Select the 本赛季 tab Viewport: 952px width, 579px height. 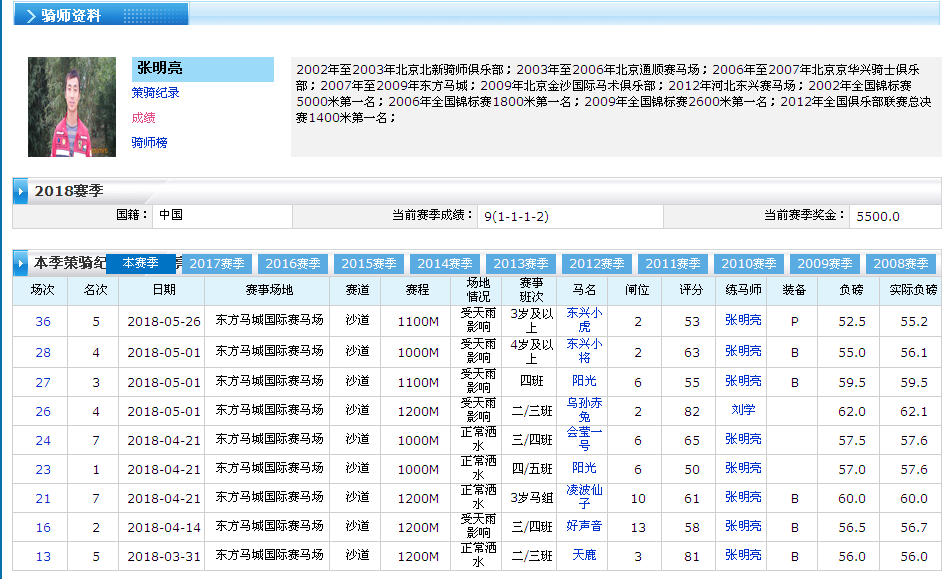tap(141, 263)
